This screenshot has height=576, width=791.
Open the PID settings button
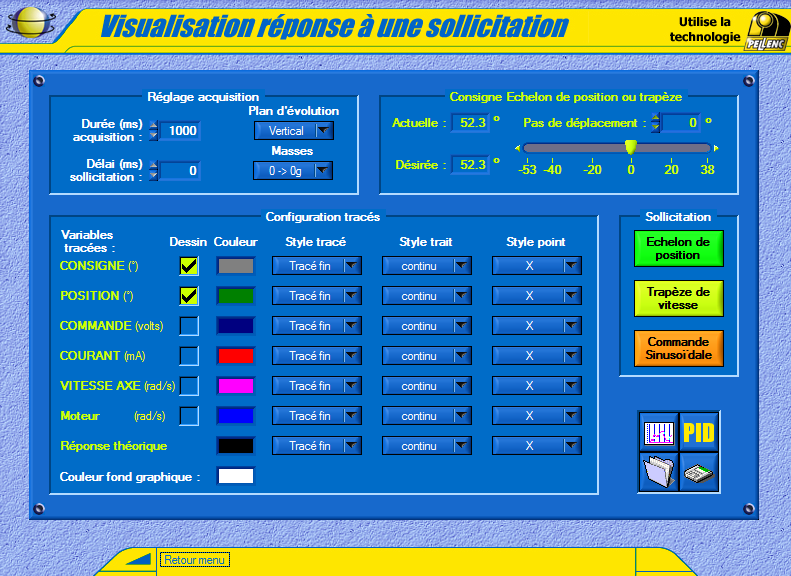[699, 432]
